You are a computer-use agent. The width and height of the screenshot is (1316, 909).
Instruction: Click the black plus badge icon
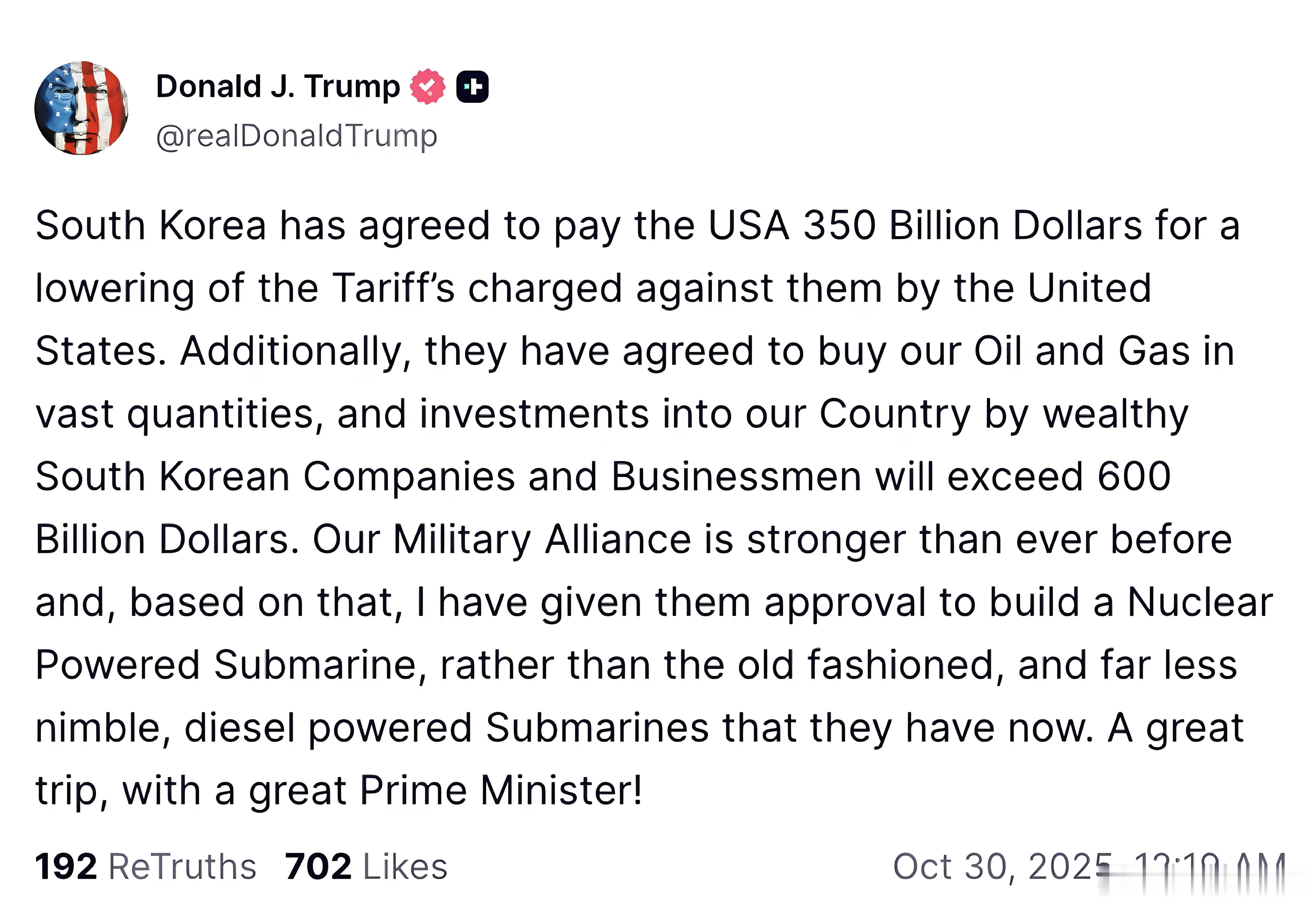tap(472, 87)
